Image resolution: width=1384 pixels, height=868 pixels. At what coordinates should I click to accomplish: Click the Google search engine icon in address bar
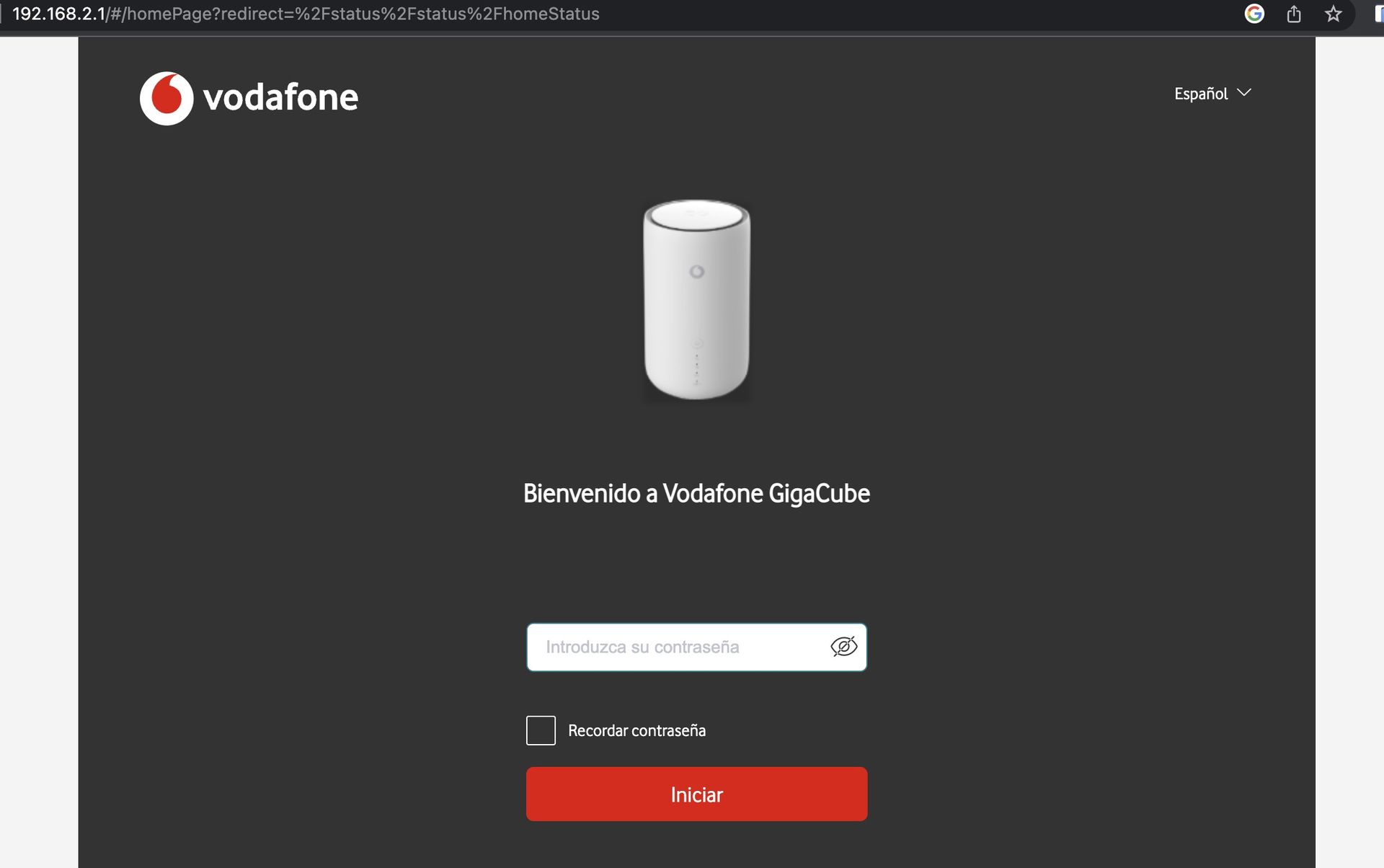[1254, 14]
